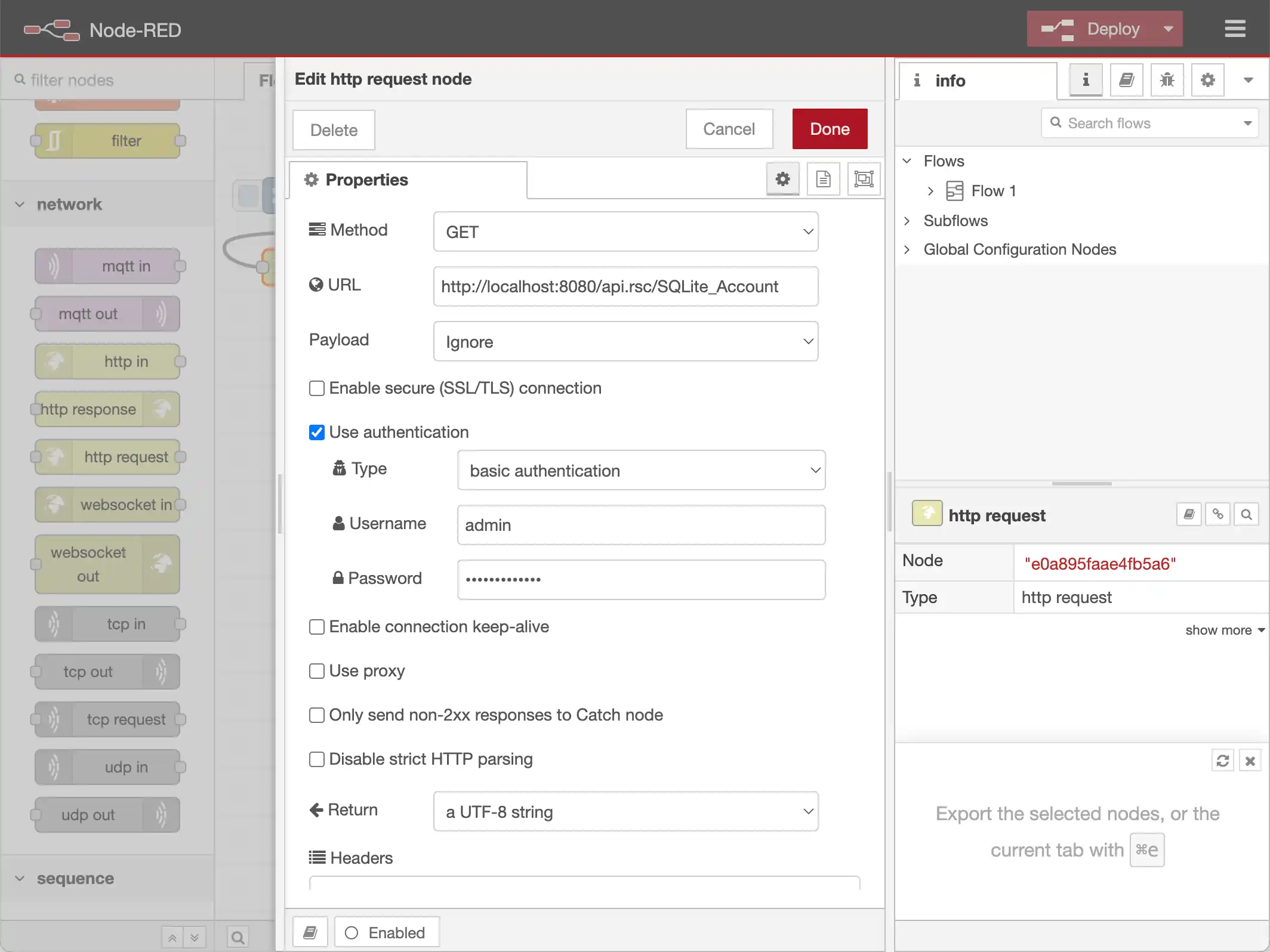Viewport: 1270px width, 952px height.
Task: Switch to the node appearance settings tab
Action: 864,178
